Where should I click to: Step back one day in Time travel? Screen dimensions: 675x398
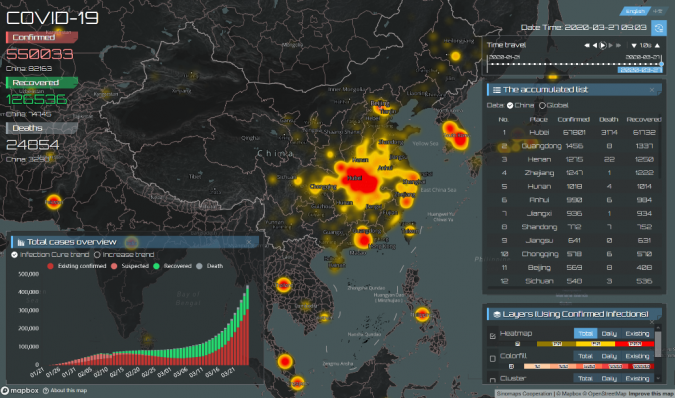pos(595,45)
